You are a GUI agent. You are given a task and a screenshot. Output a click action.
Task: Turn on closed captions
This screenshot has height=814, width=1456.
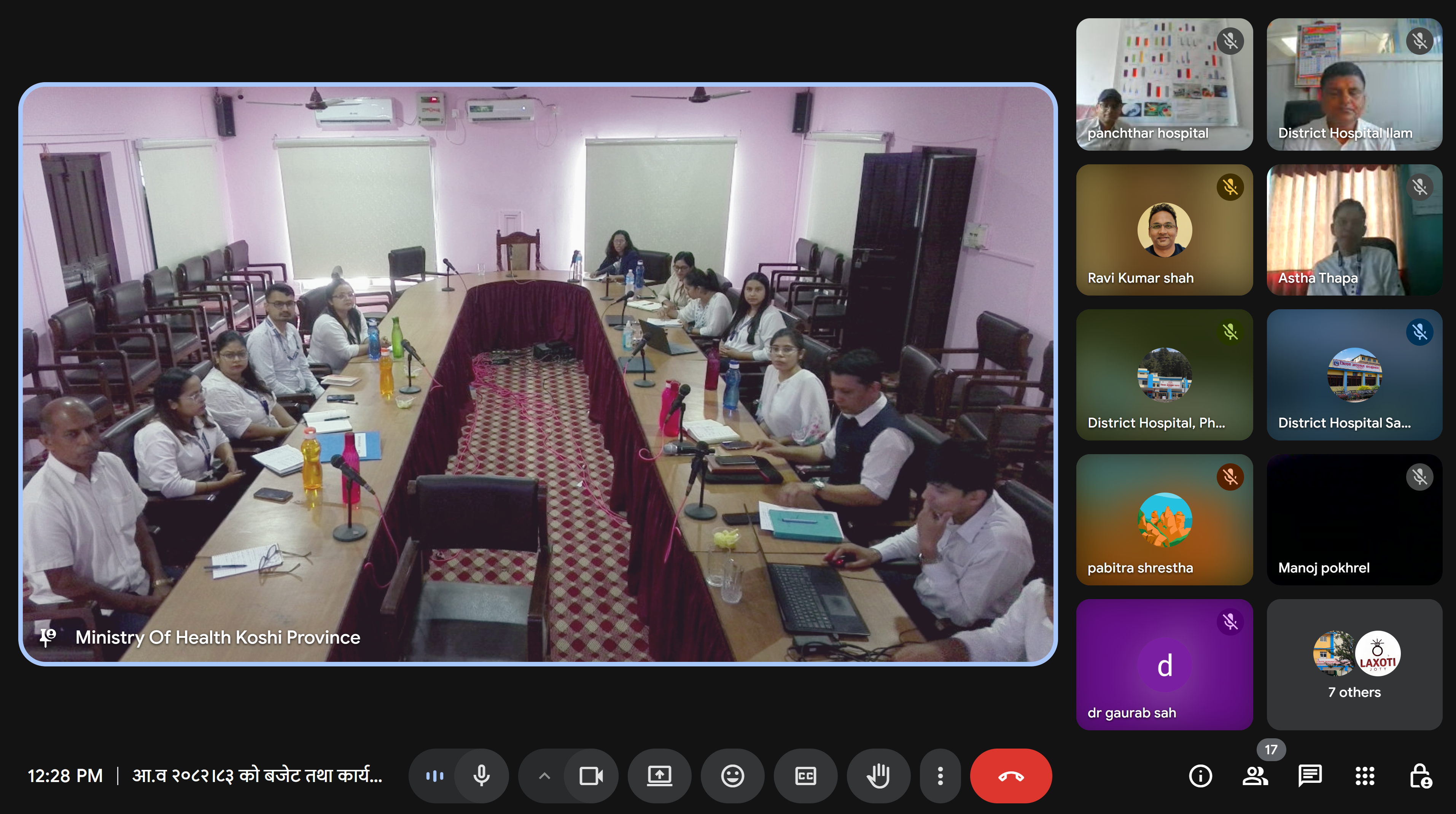pyautogui.click(x=805, y=776)
